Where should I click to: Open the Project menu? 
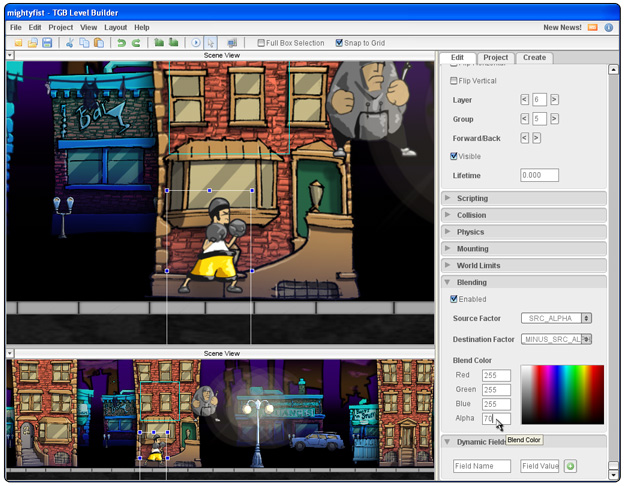click(x=61, y=28)
